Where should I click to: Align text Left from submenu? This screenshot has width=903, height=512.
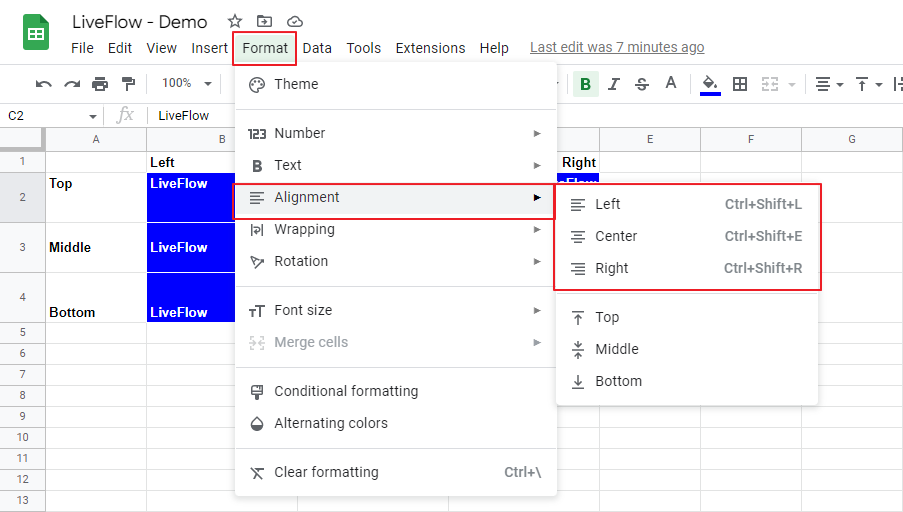[x=687, y=204]
